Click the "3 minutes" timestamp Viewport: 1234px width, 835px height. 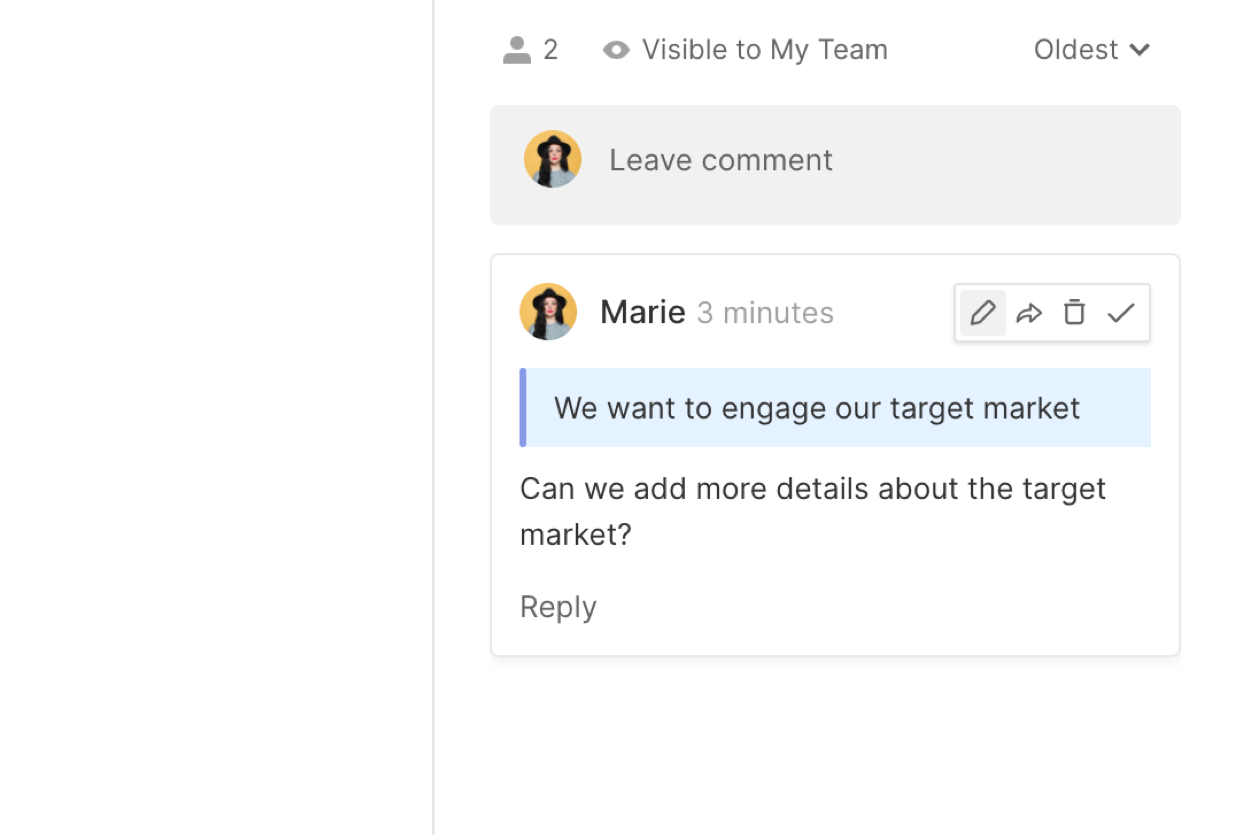click(x=765, y=313)
